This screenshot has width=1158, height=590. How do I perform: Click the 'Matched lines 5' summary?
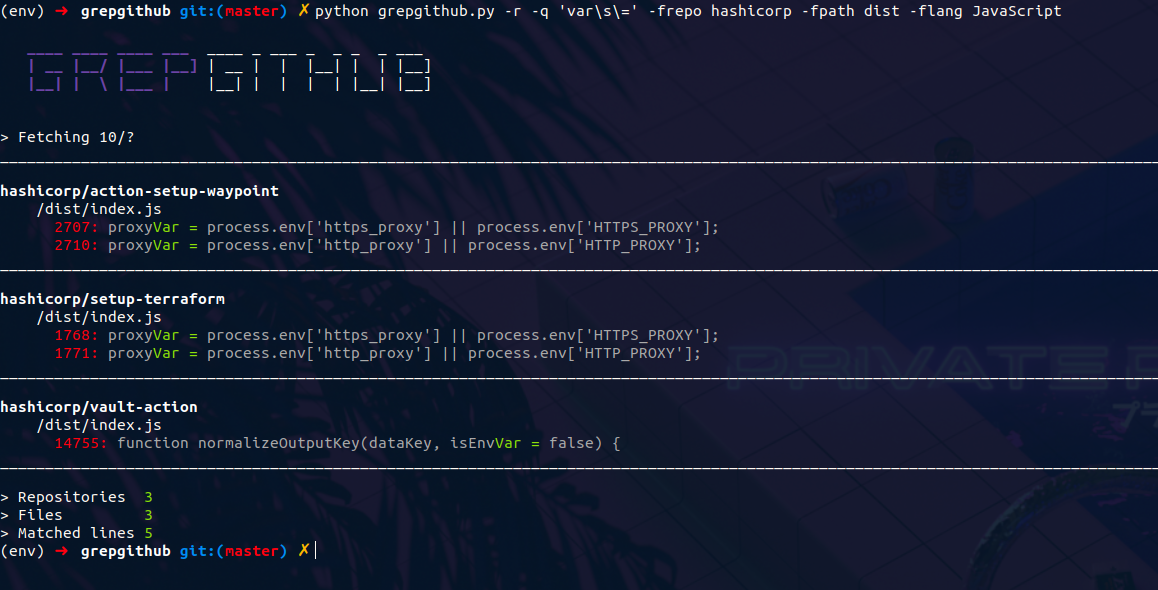click(77, 533)
